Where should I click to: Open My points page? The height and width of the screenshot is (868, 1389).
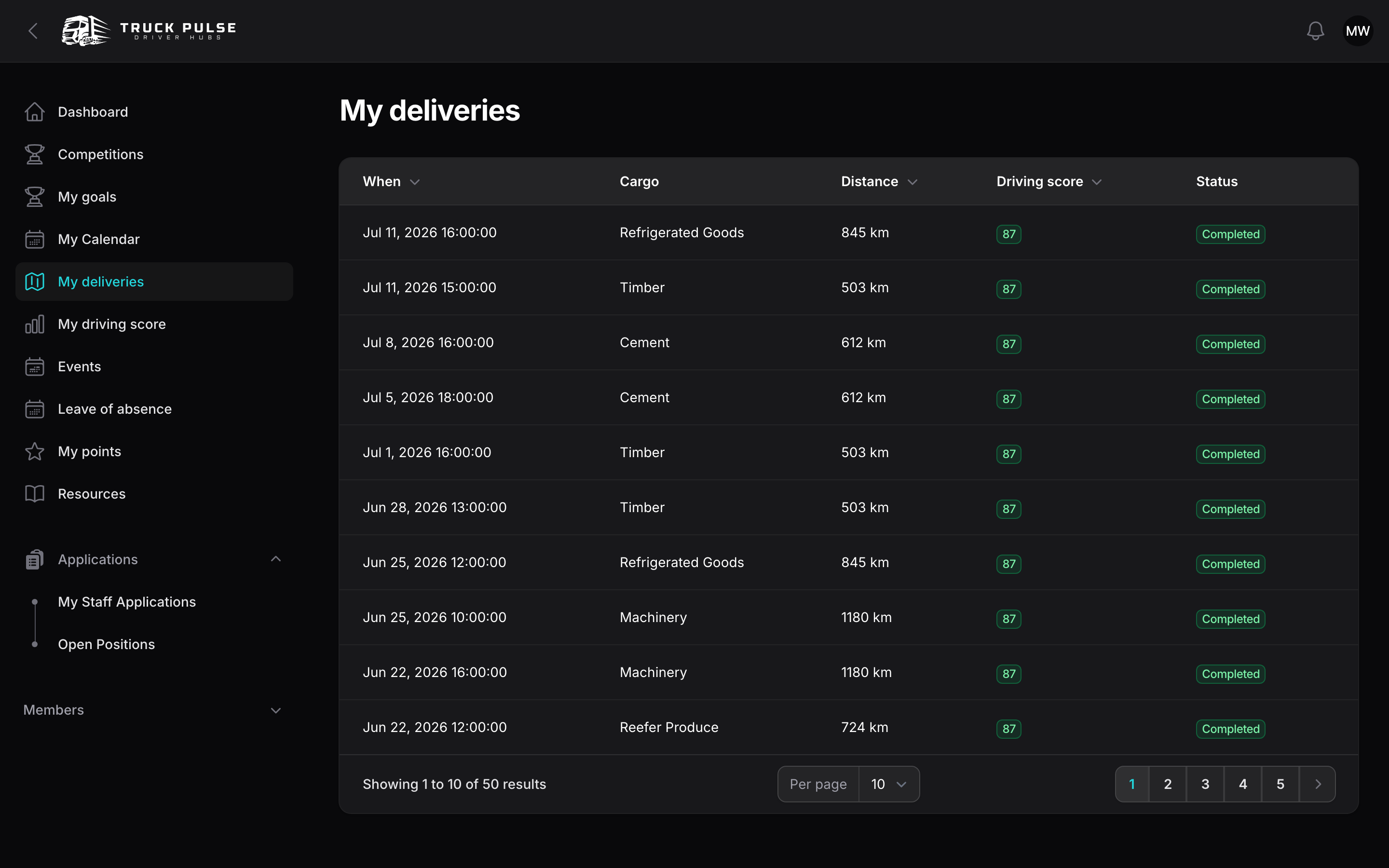154,452
